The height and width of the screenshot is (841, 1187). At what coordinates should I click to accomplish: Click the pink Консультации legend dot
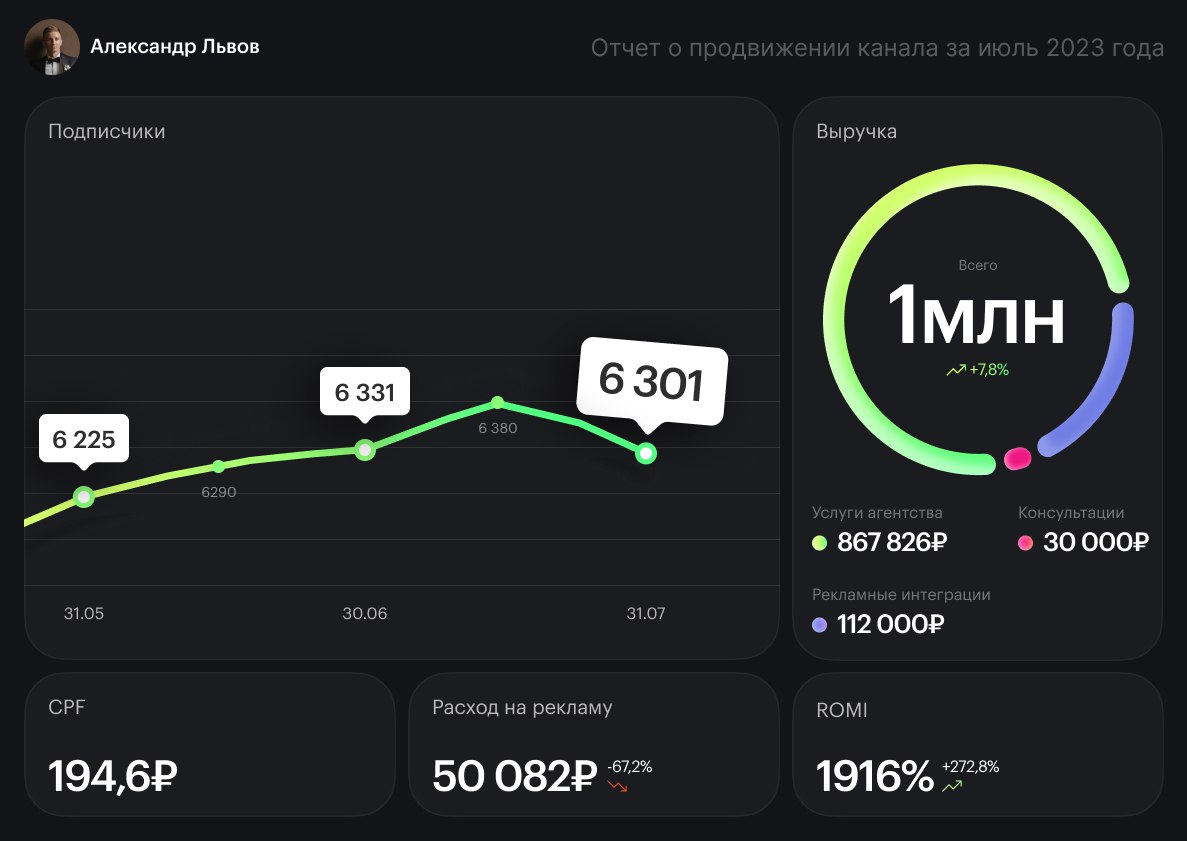point(1025,543)
